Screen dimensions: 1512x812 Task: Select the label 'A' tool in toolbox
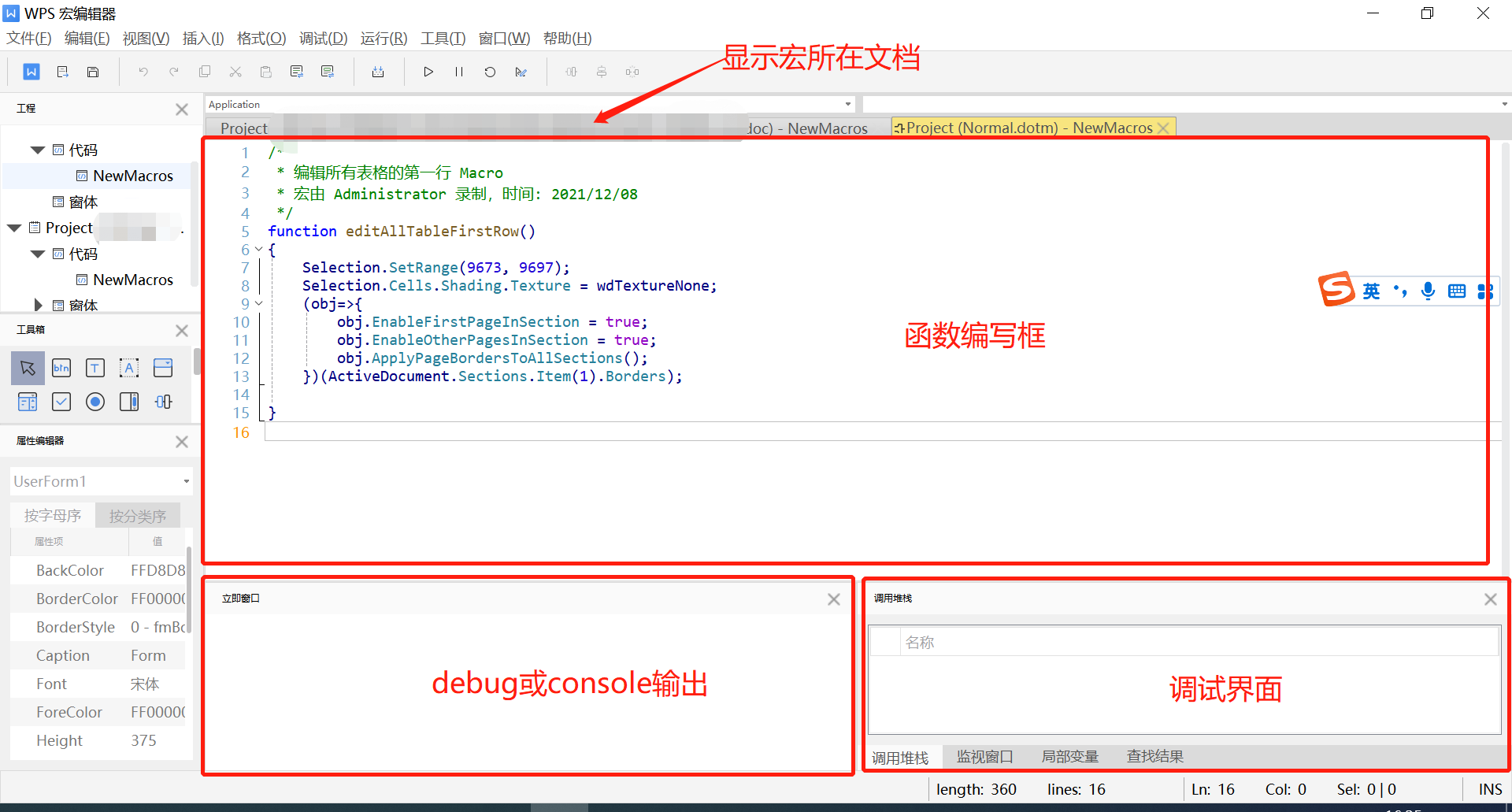tap(129, 368)
